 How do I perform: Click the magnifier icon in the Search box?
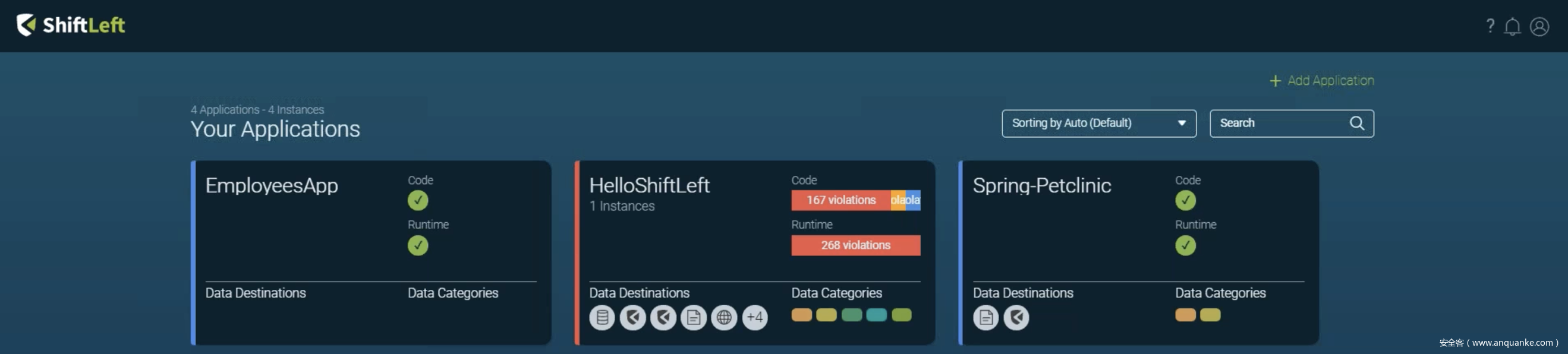point(1357,124)
